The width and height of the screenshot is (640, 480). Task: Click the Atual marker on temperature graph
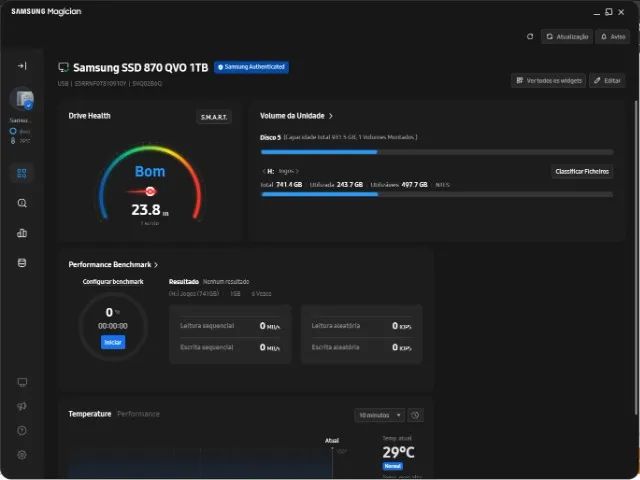click(x=332, y=441)
